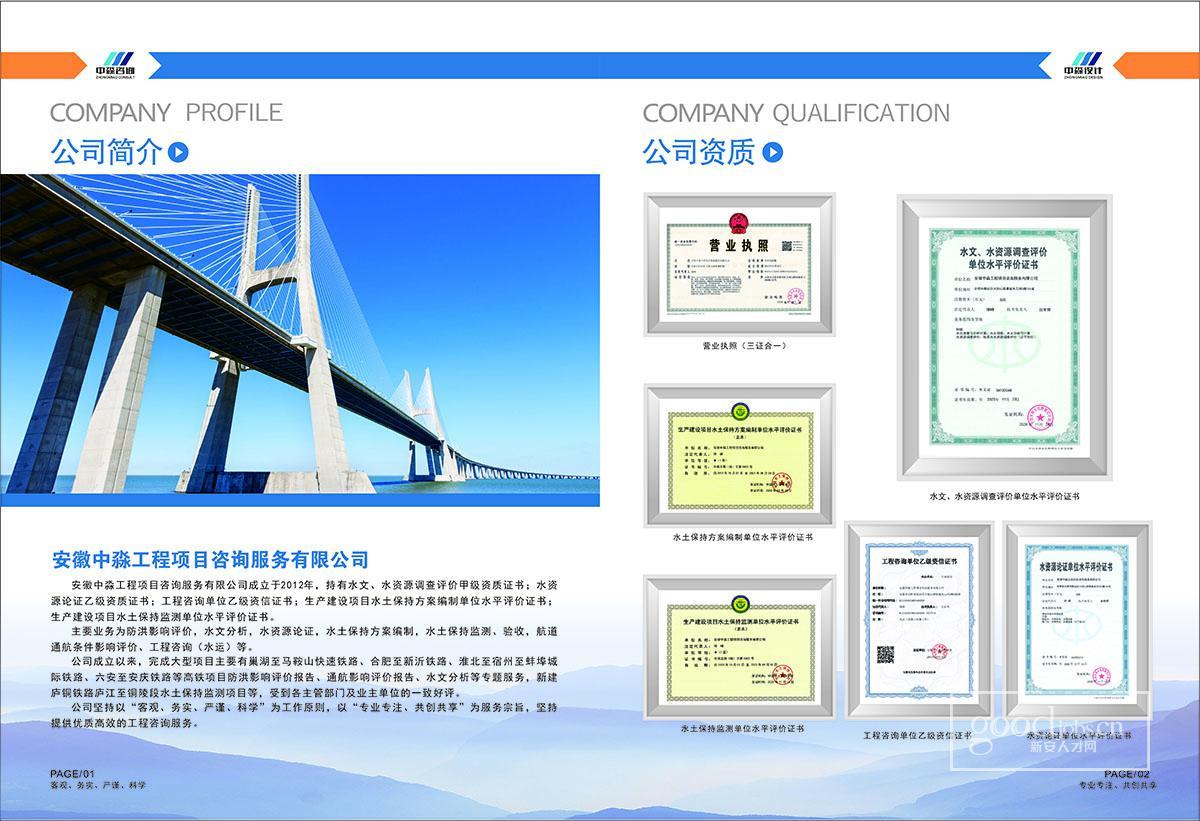Image resolution: width=1200 pixels, height=821 pixels.
Task: Click the arrow icon beside 公司资质
Action: 772,152
